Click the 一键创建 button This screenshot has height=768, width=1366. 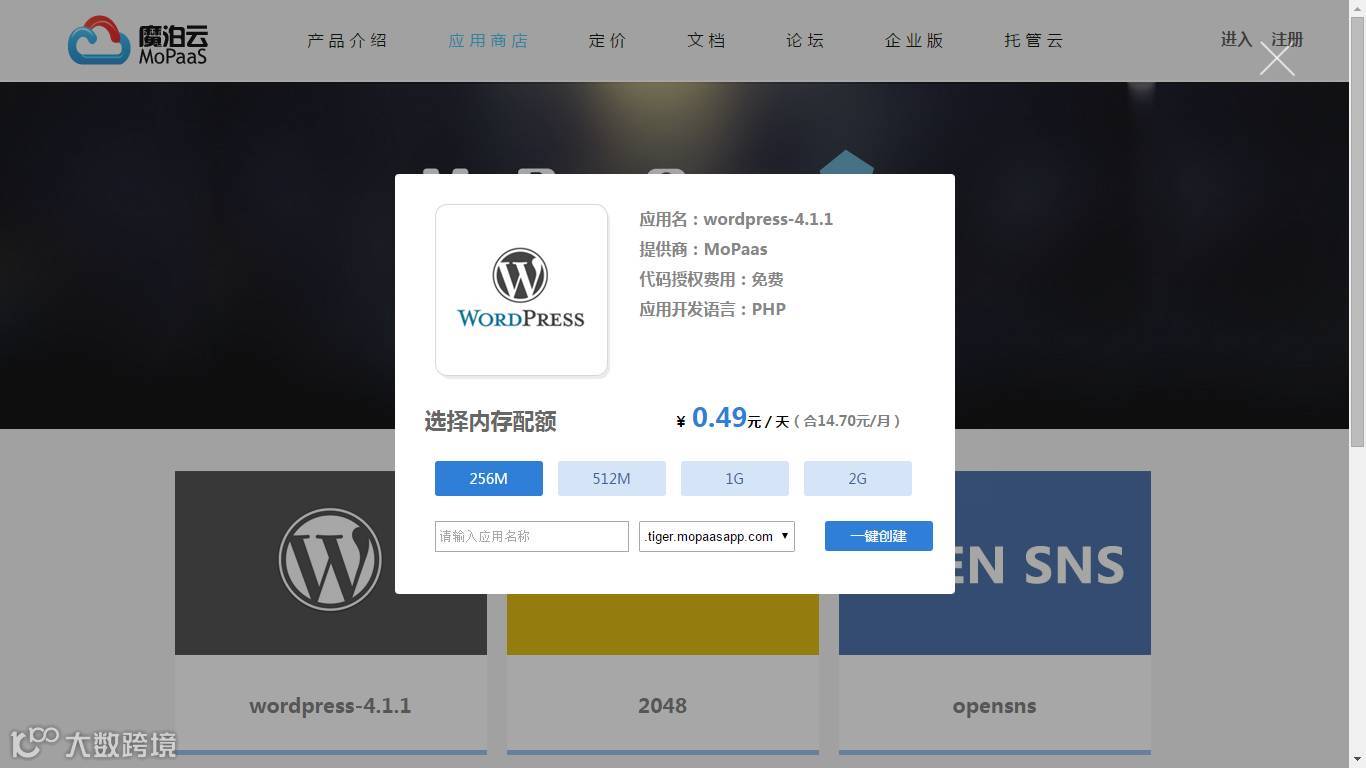point(879,536)
